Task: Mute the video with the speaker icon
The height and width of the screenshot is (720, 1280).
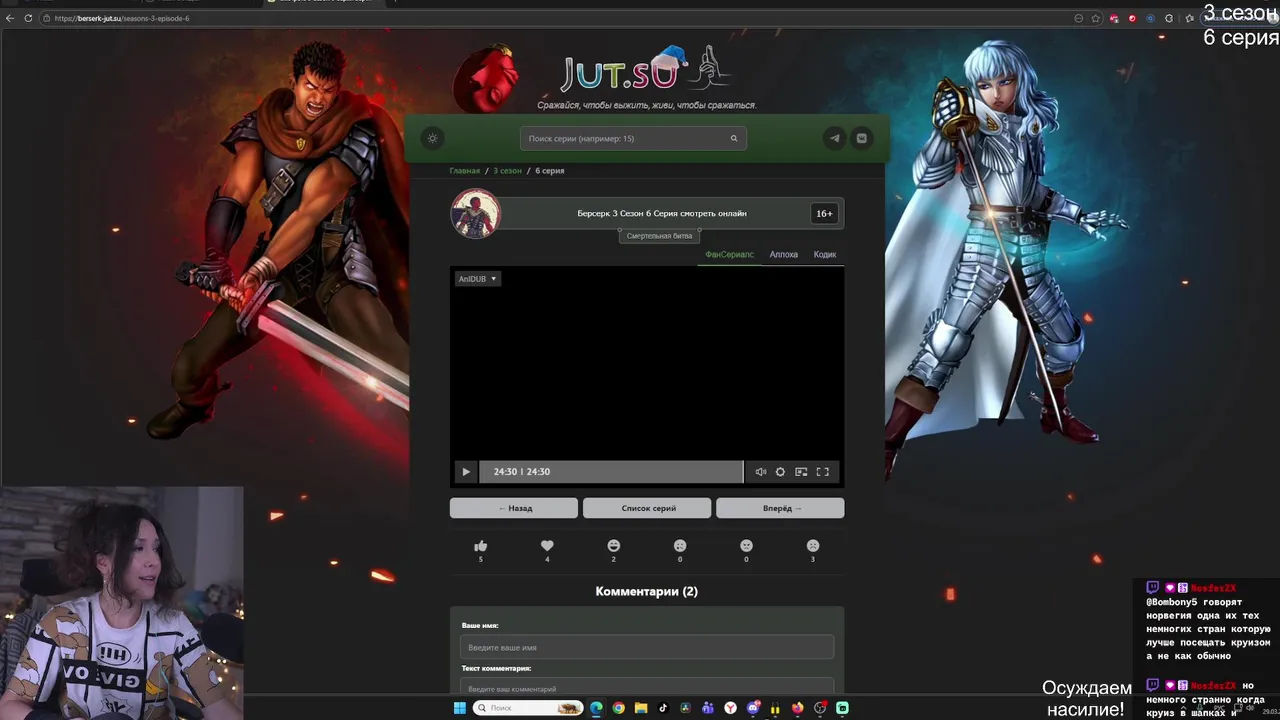Action: [761, 472]
